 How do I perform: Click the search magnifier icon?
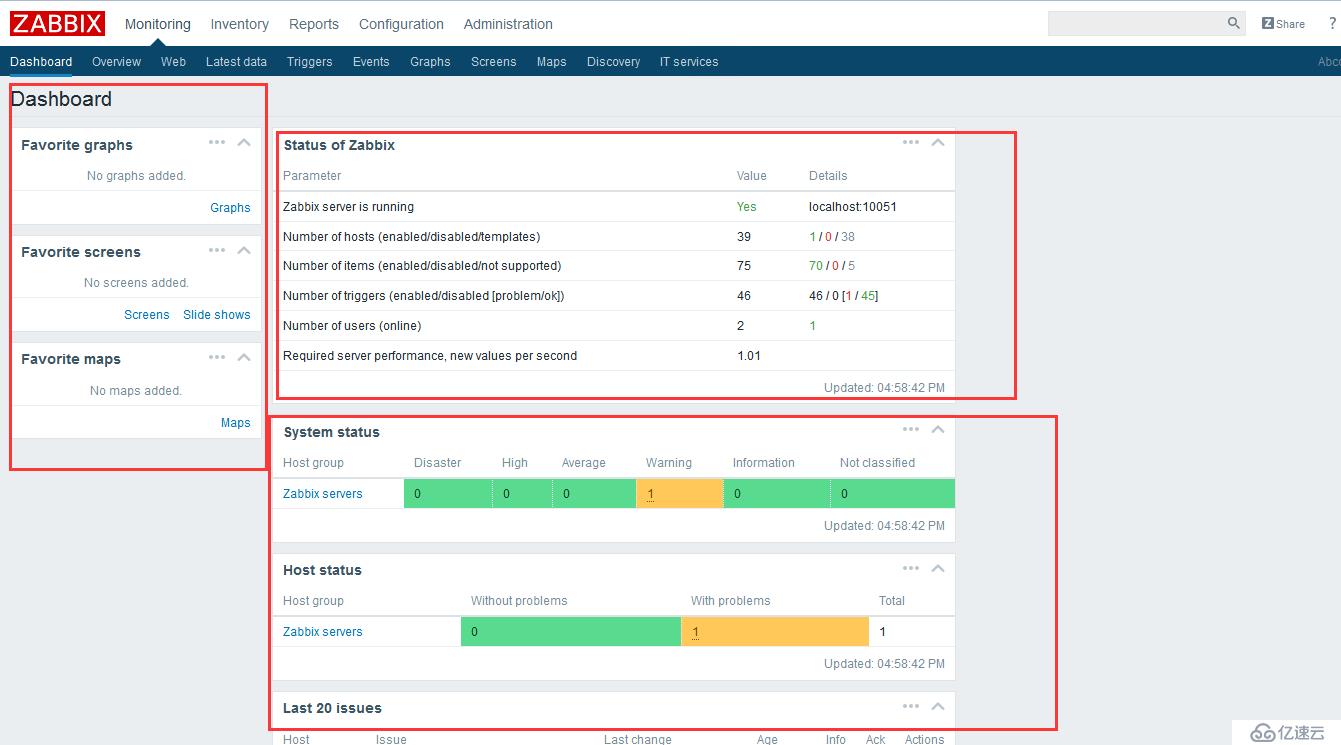click(1234, 23)
